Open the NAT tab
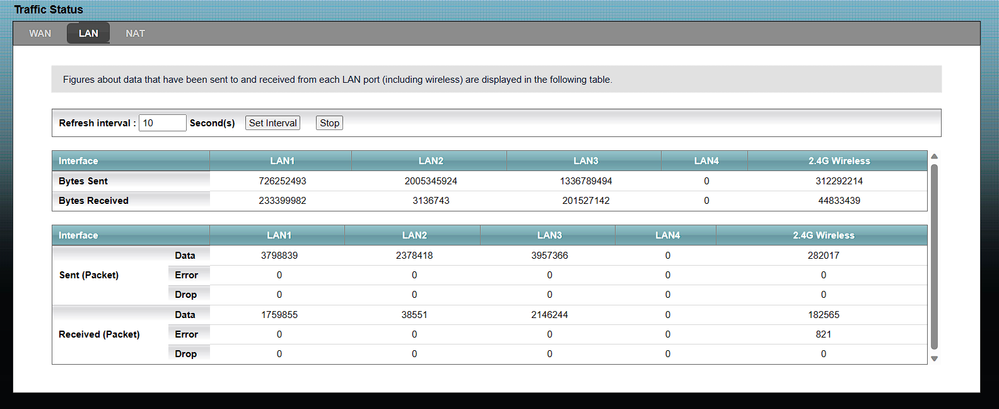 point(135,33)
